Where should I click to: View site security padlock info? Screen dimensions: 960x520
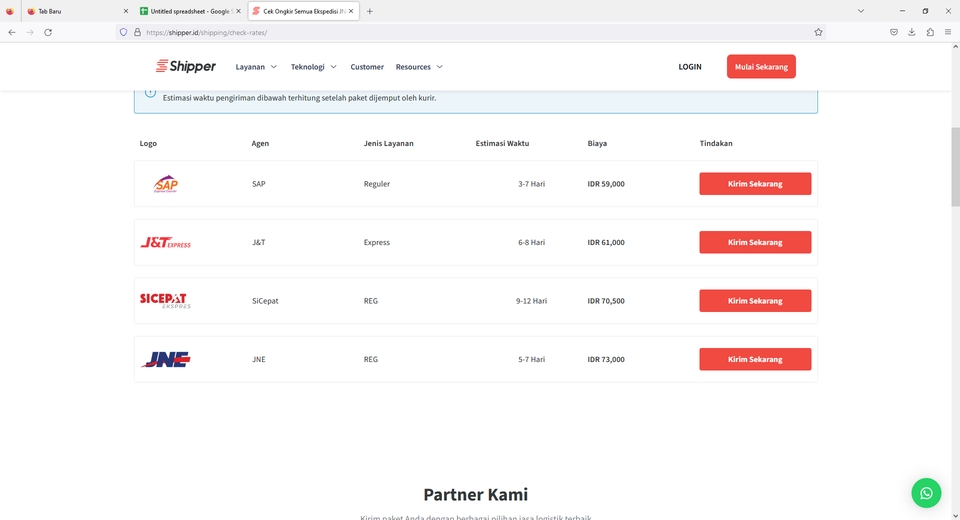137,32
